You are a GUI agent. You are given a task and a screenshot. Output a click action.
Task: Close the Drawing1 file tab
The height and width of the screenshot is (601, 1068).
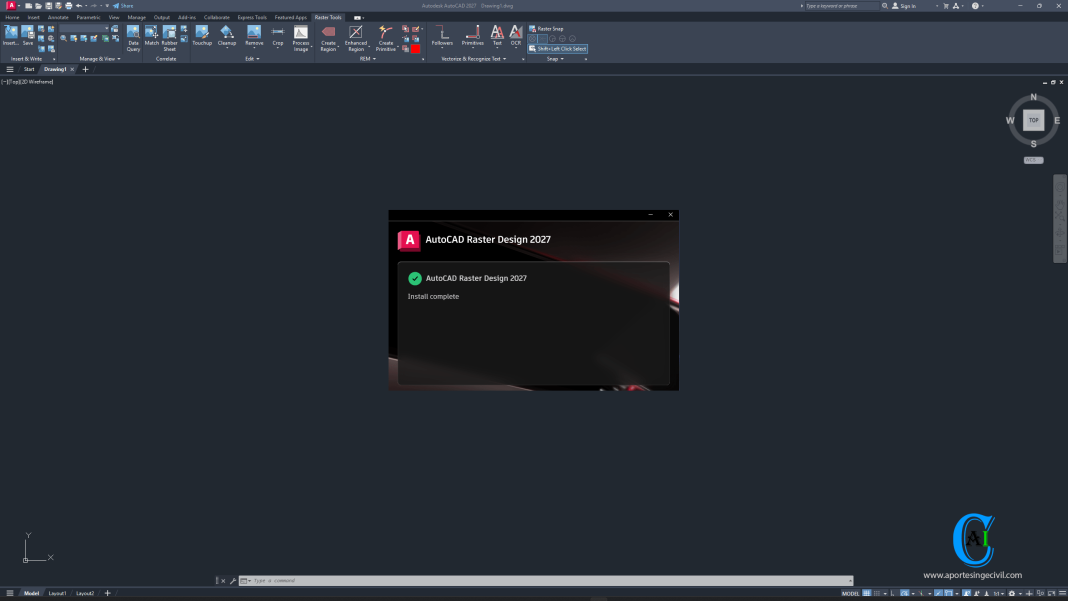click(x=72, y=69)
